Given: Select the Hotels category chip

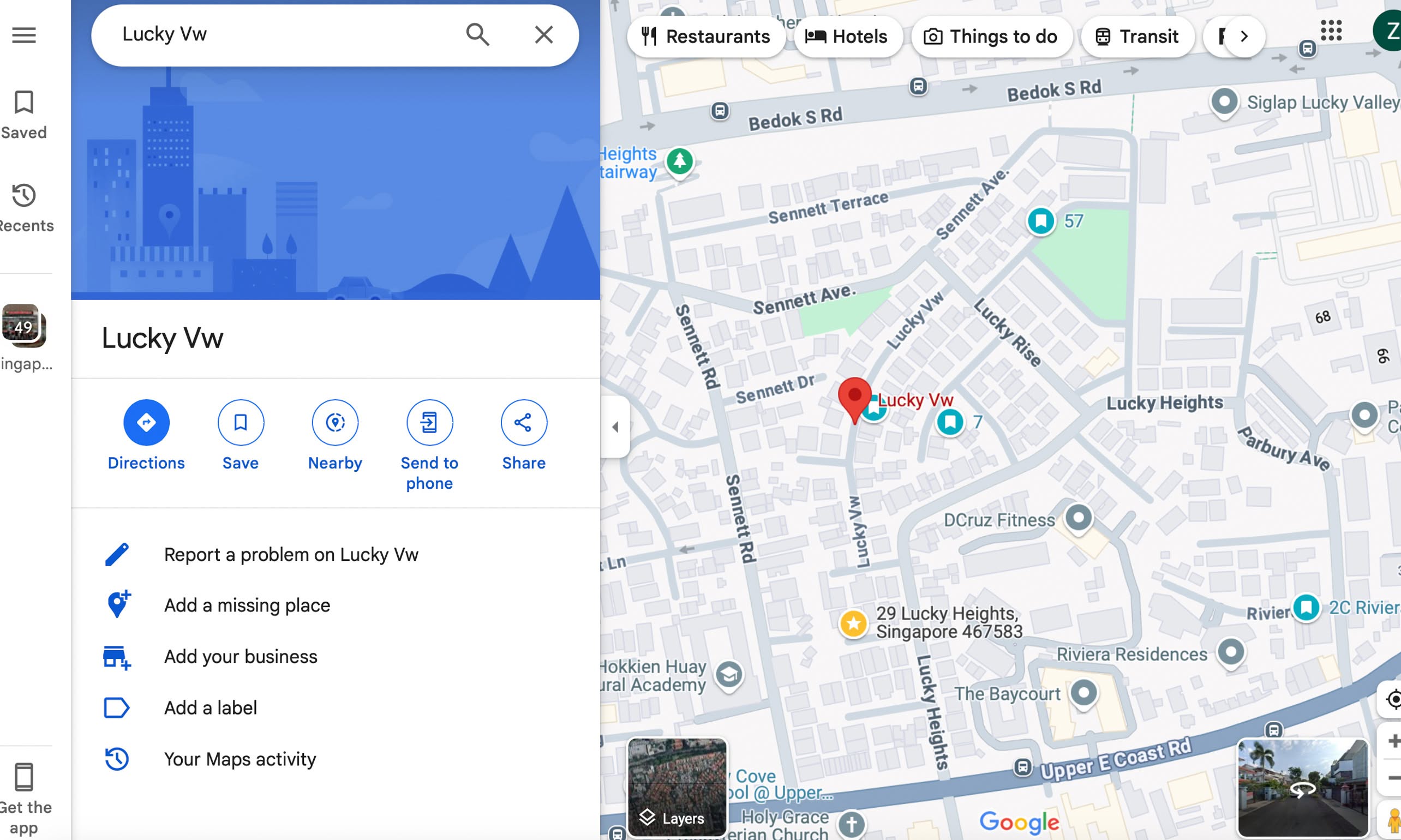Looking at the screenshot, I should point(846,37).
